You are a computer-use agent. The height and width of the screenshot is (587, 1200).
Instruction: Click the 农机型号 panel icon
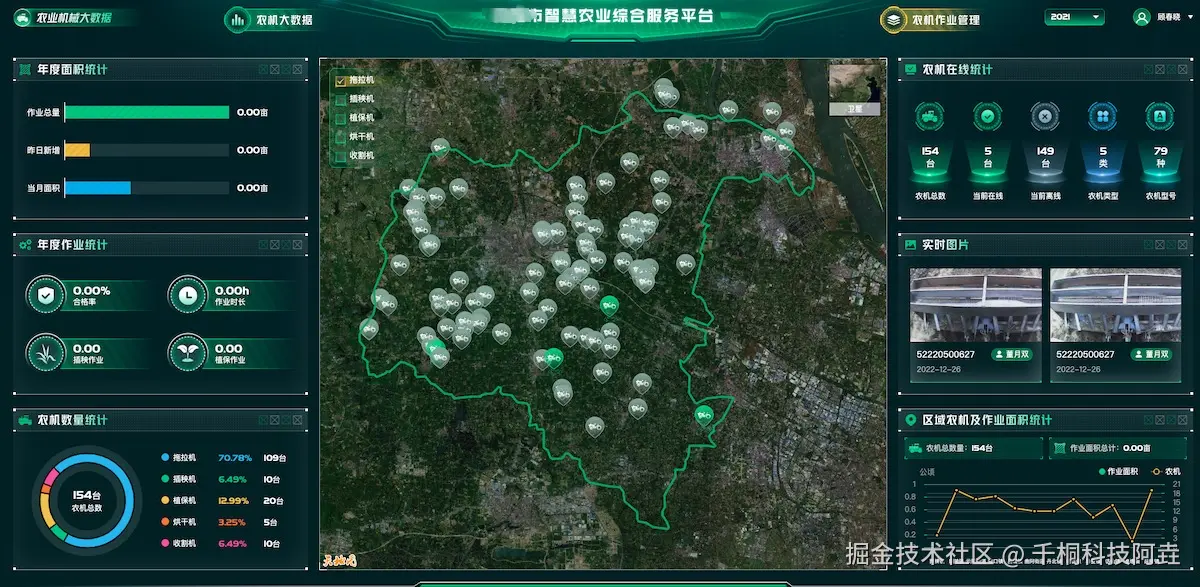pos(1160,118)
